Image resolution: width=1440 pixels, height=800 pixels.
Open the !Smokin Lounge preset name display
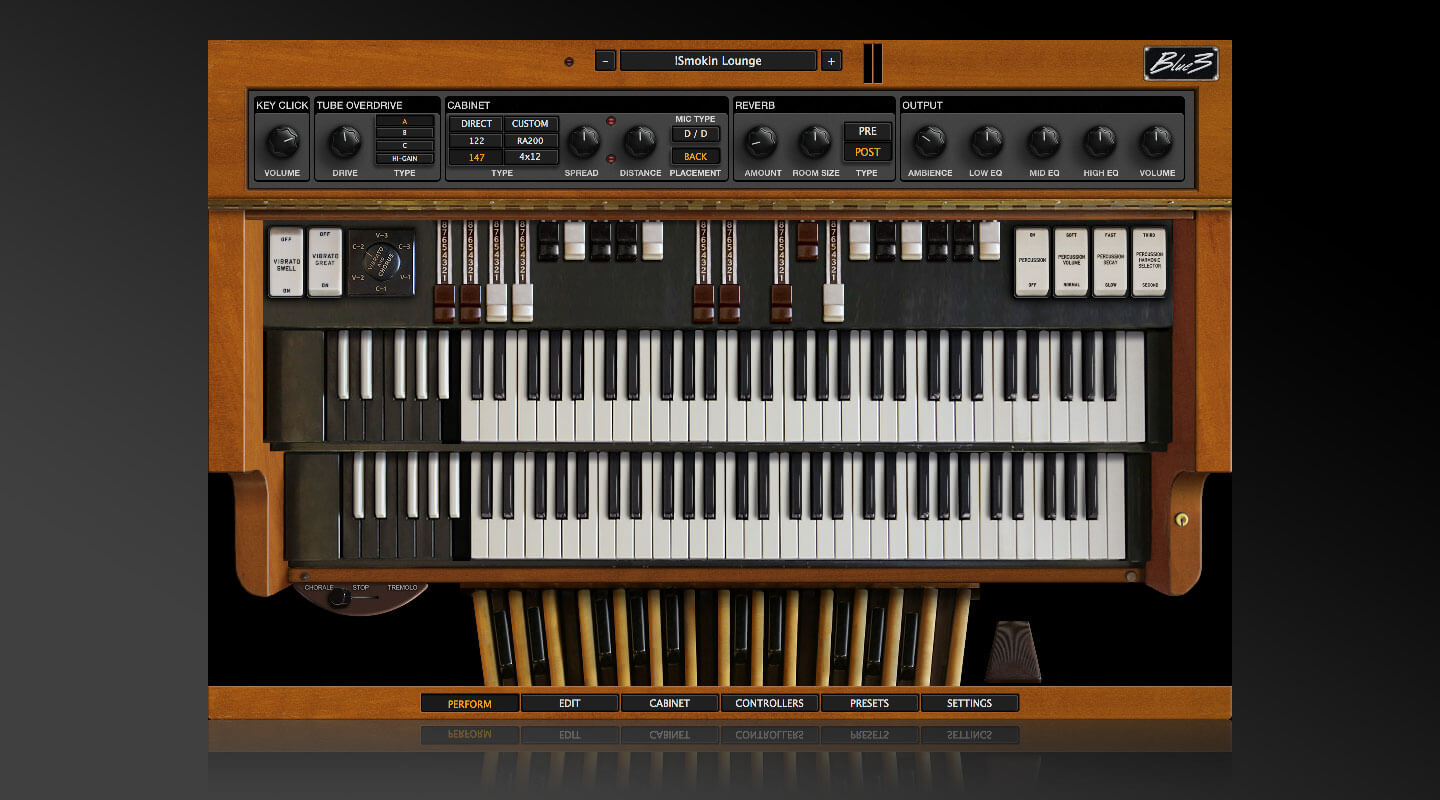(x=718, y=61)
